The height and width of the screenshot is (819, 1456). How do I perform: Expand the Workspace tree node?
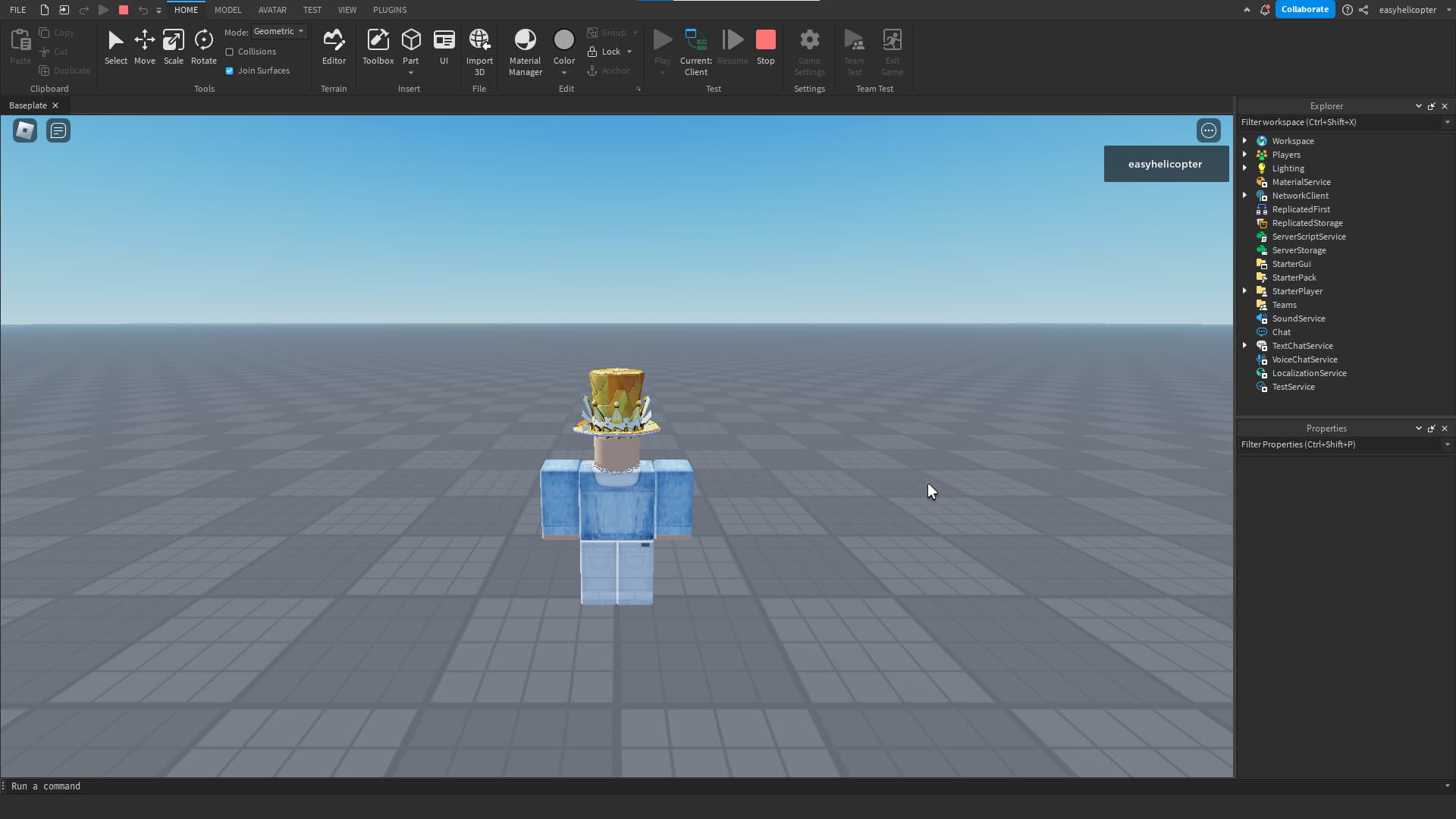(x=1244, y=140)
